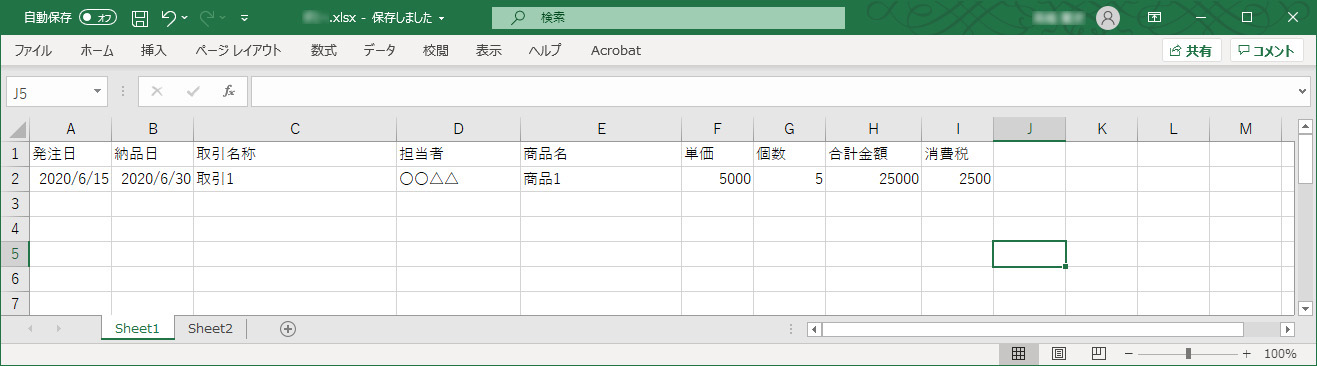Image resolution: width=1317 pixels, height=366 pixels.
Task: Open the Undo history dropdown arrow
Action: [185, 18]
